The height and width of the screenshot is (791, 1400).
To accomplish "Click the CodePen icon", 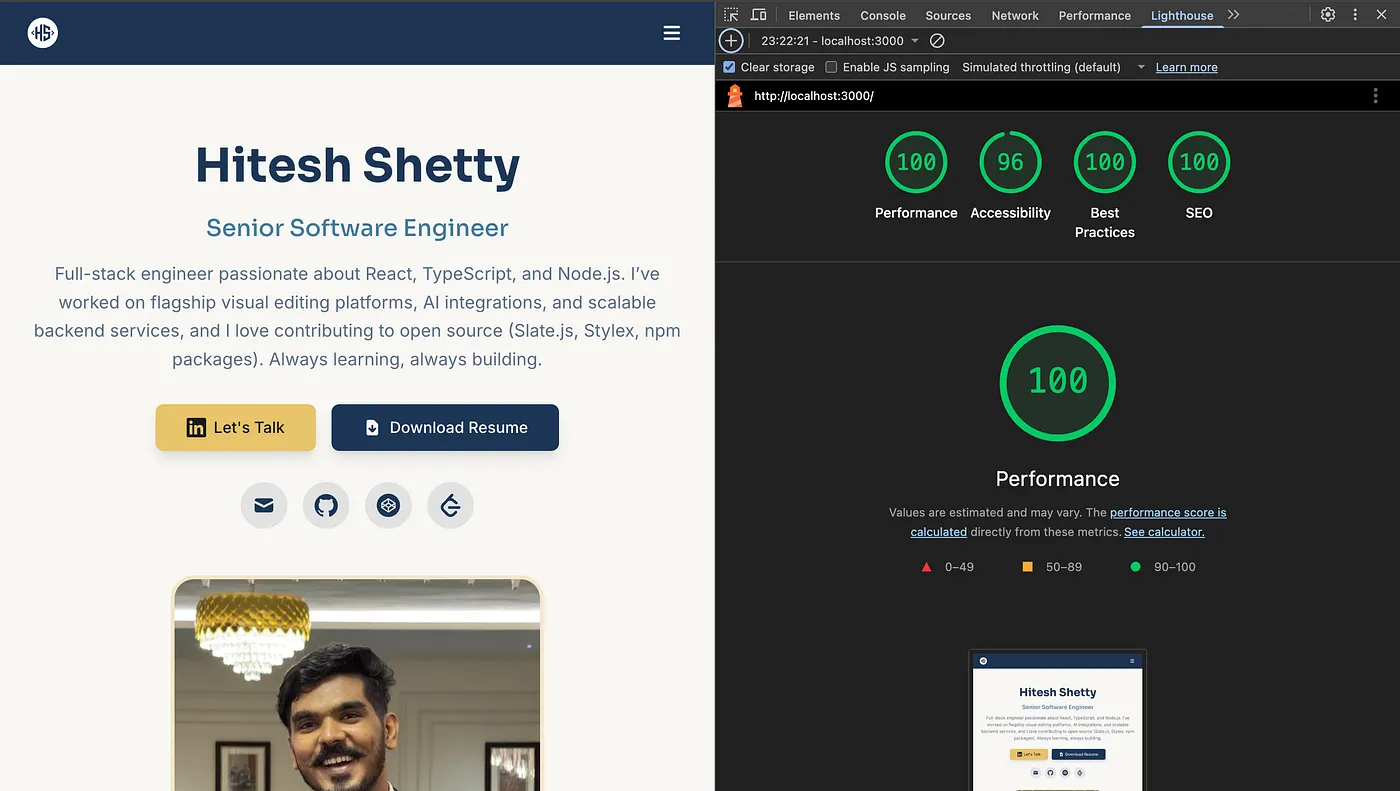I will (x=388, y=506).
